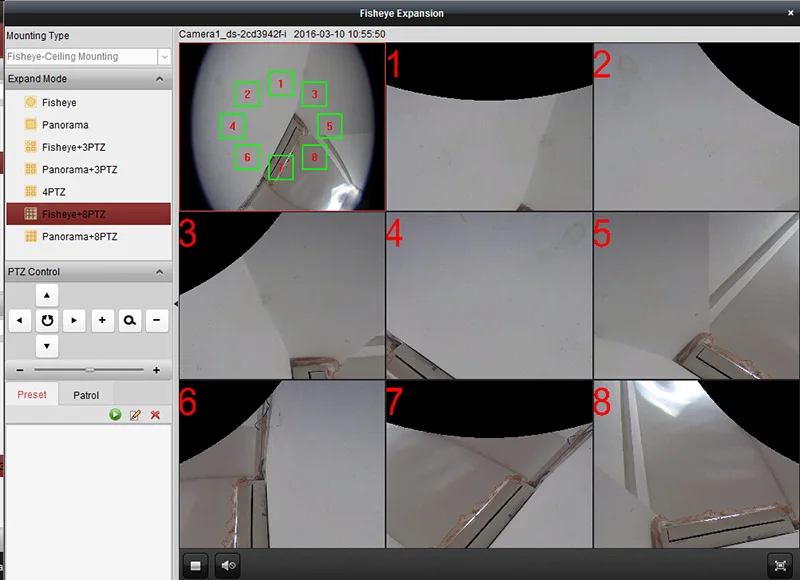This screenshot has width=800, height=580.
Task: Select Panorama+8PTZ mode
Action: (88, 237)
